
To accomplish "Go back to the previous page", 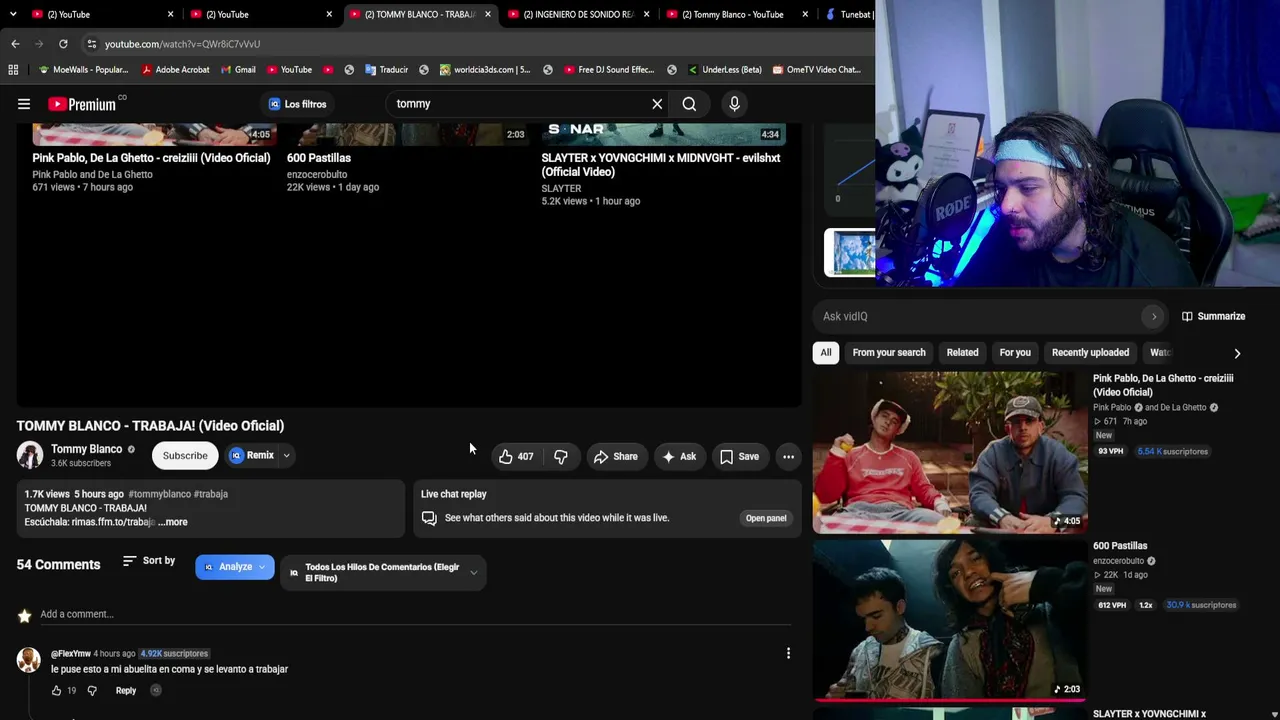I will [x=15, y=44].
